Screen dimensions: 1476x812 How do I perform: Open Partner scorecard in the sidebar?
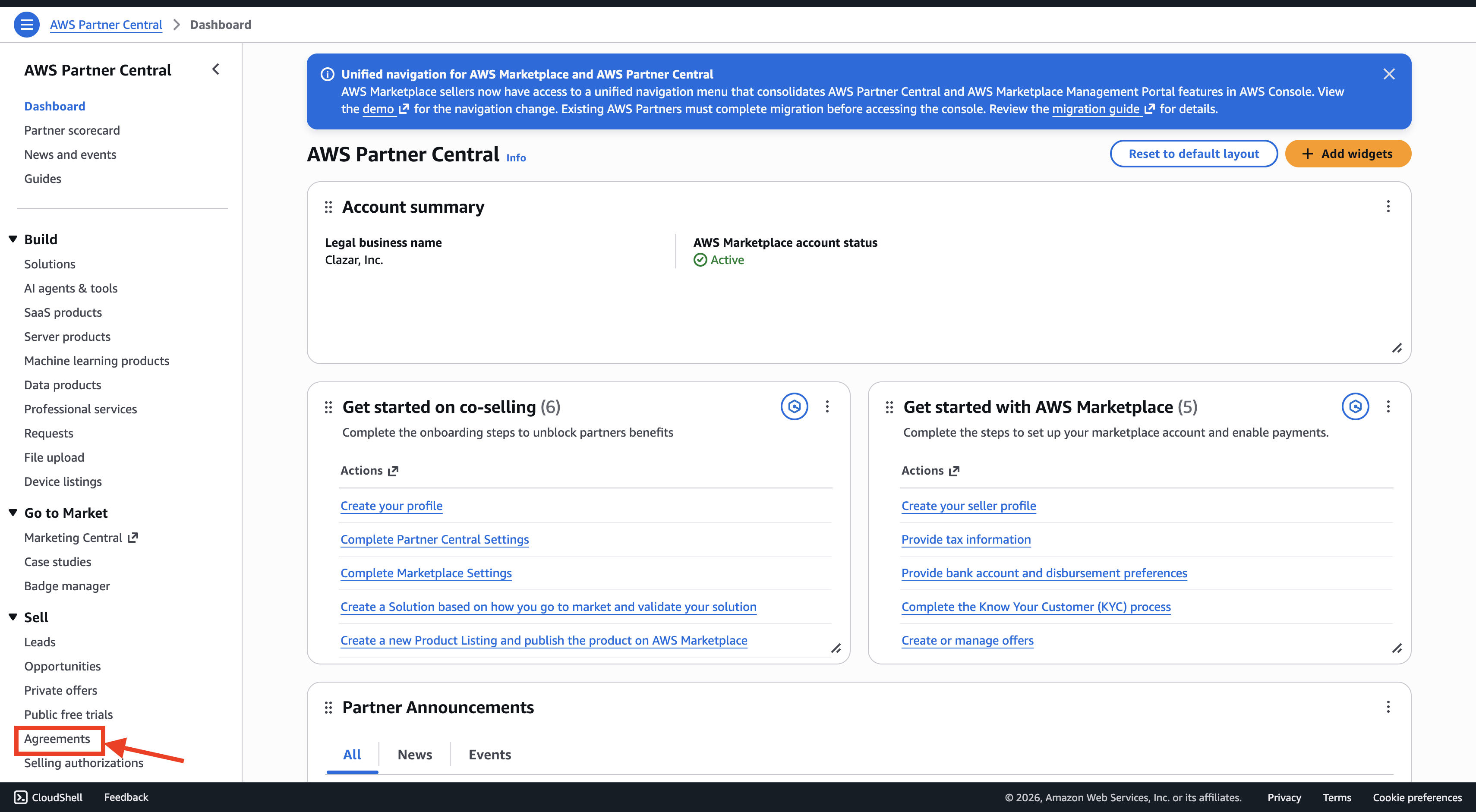(x=72, y=131)
